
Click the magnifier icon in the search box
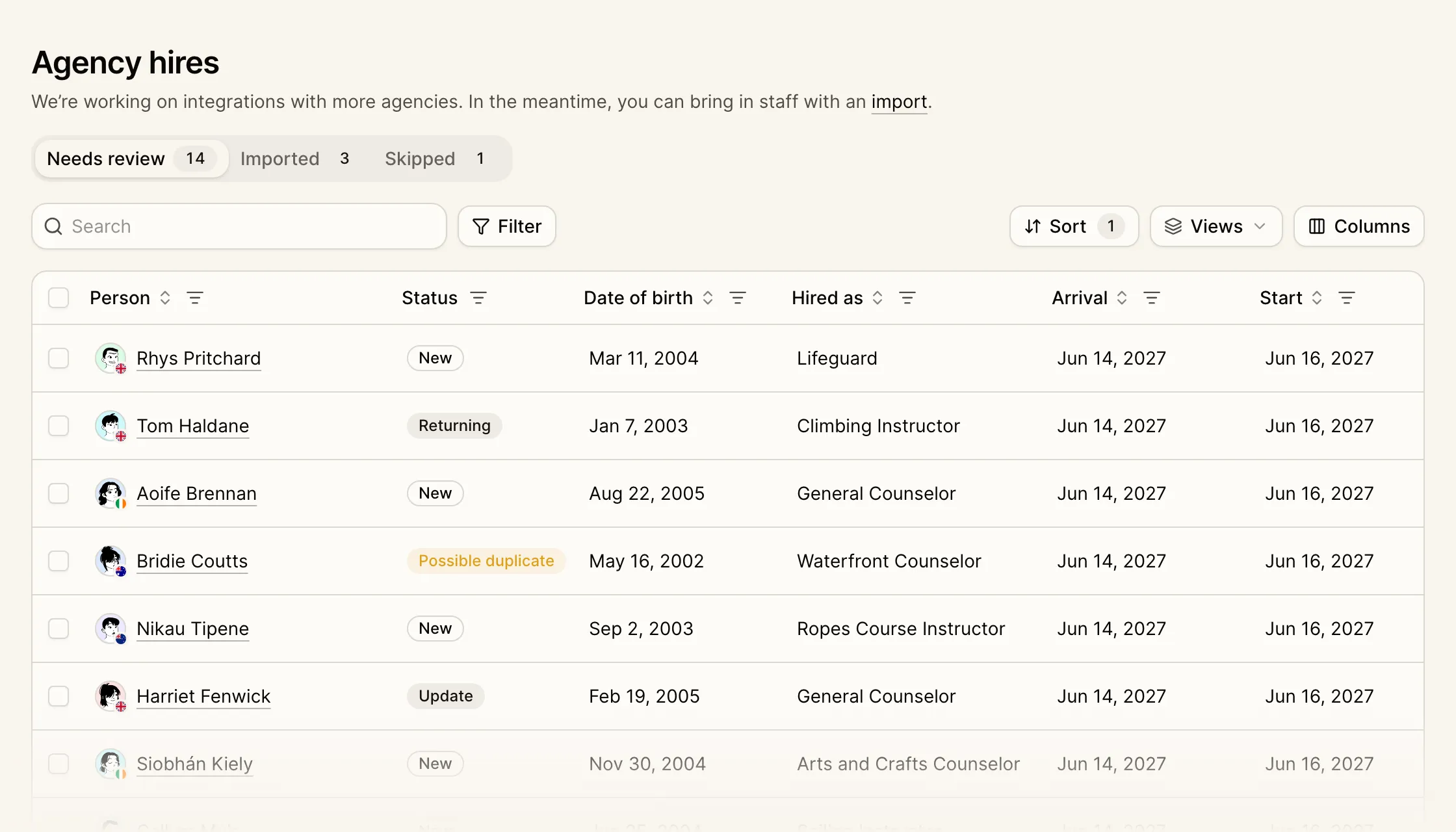tap(53, 226)
